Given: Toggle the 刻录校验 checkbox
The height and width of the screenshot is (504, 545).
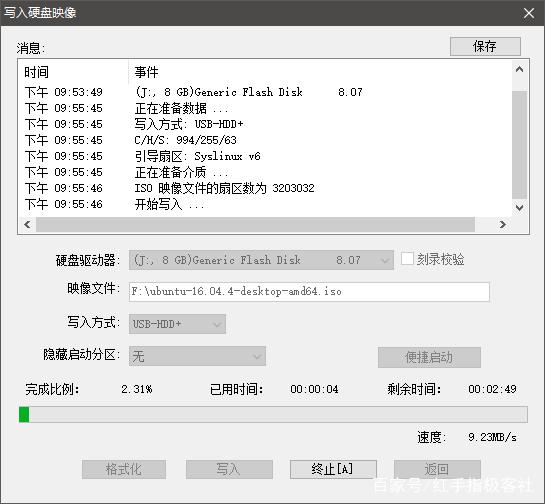Looking at the screenshot, I should (x=407, y=259).
